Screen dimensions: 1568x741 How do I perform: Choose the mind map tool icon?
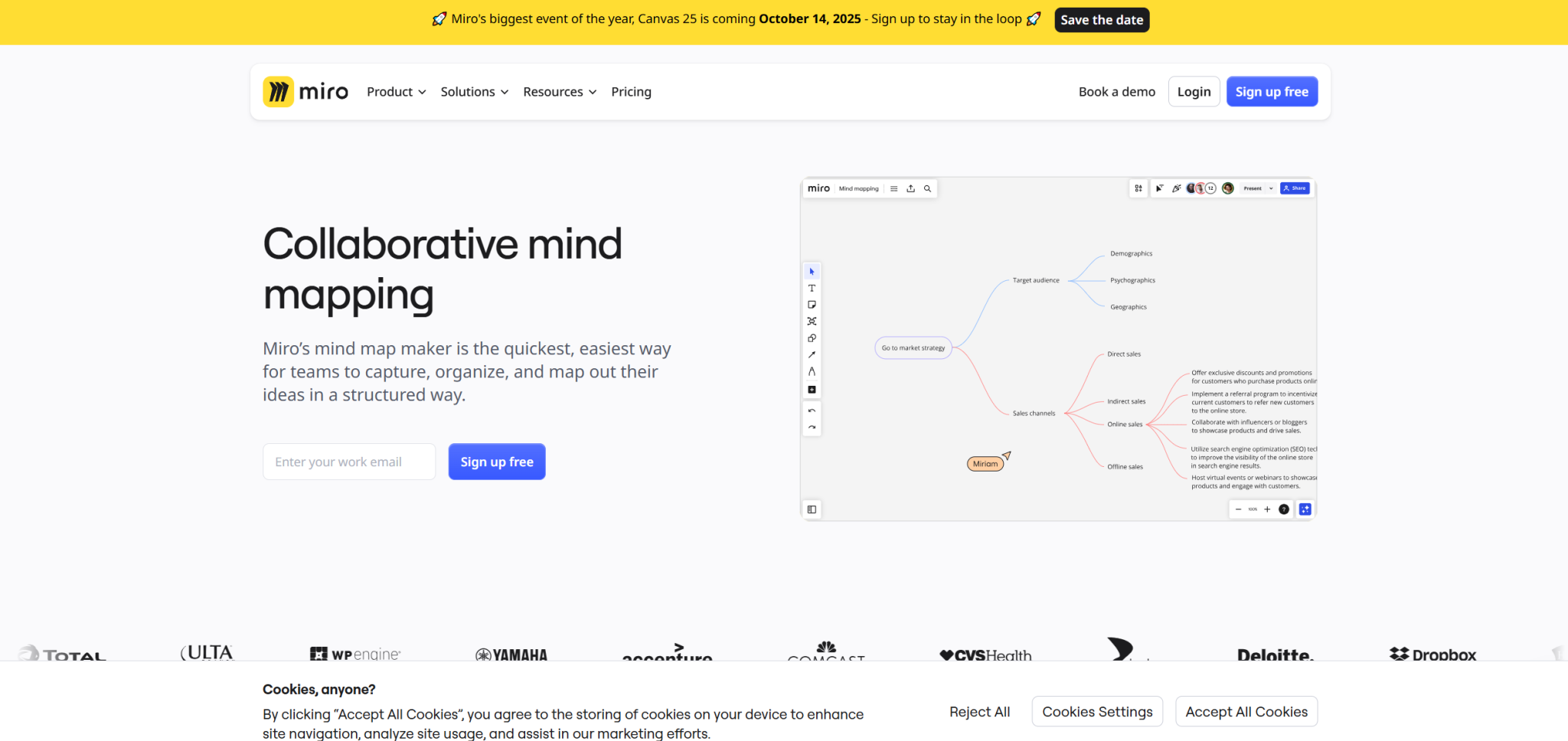812,322
